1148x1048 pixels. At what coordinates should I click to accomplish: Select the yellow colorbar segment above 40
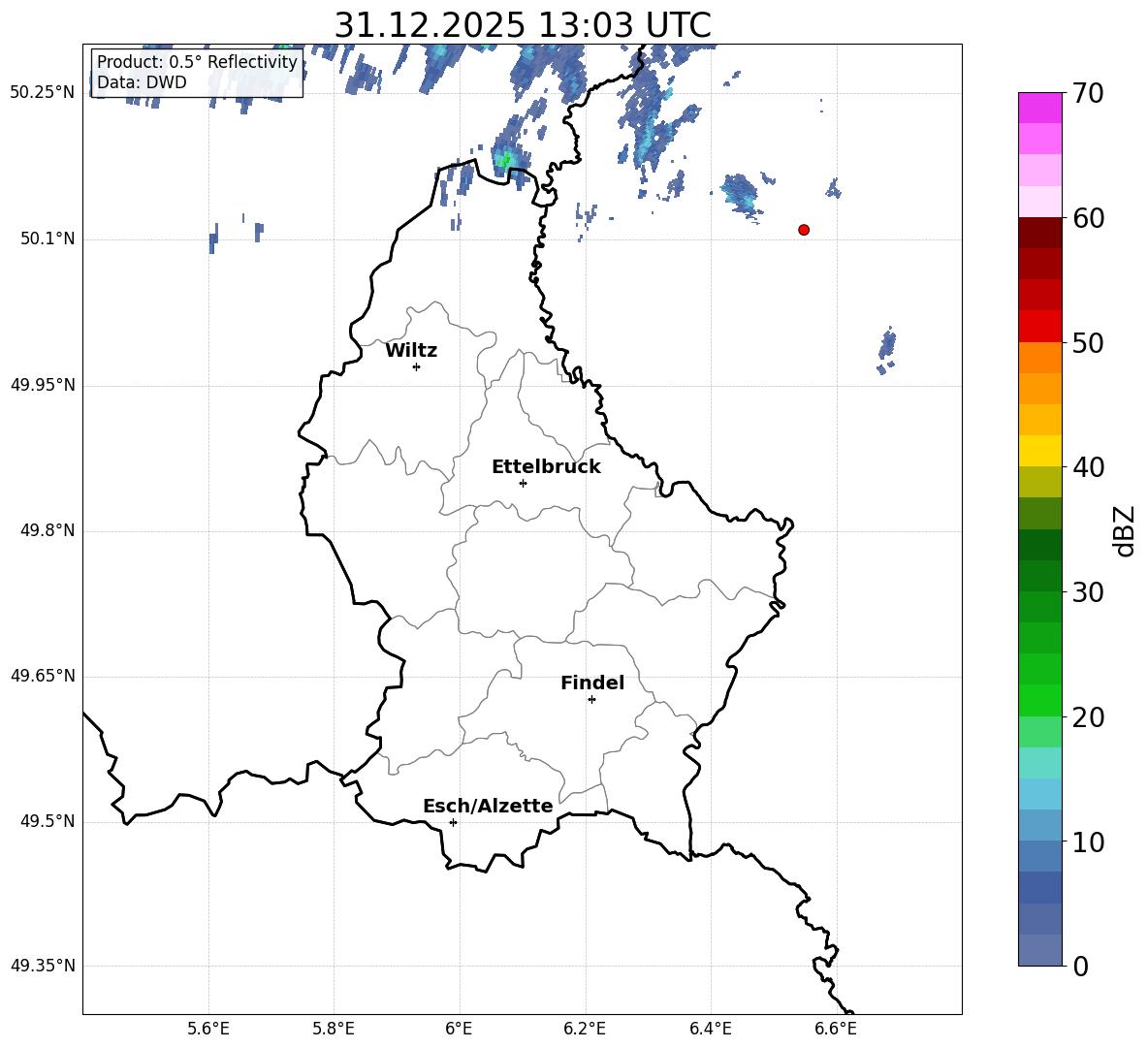coord(1039,451)
